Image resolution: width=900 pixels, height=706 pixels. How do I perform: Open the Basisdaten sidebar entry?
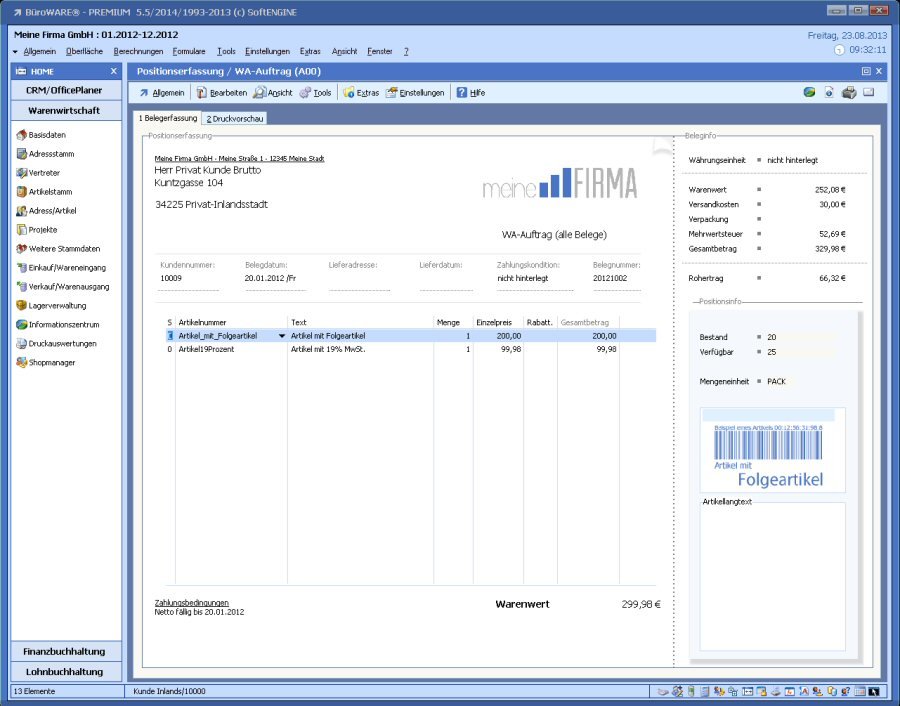click(x=41, y=135)
